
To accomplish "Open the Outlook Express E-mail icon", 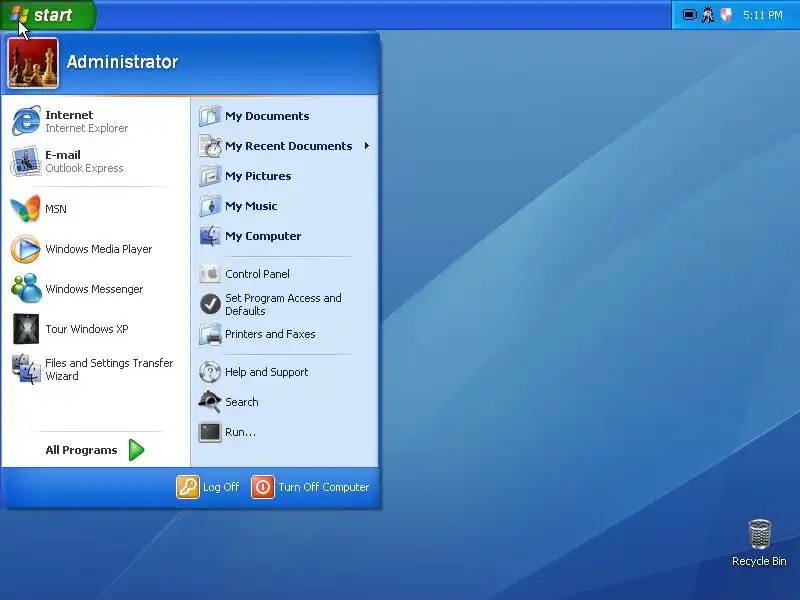I will pyautogui.click(x=26, y=161).
